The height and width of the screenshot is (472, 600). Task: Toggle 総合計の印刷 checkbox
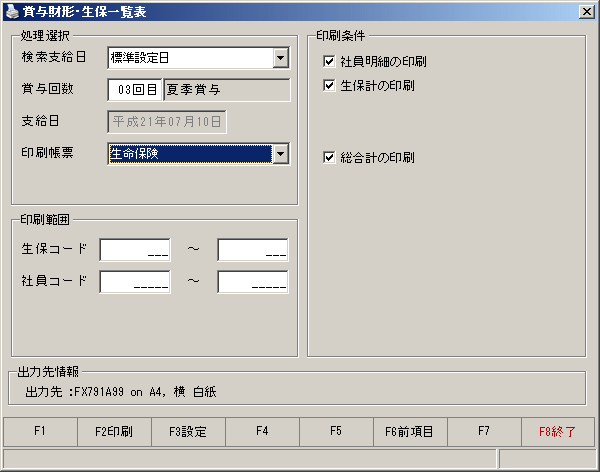(x=329, y=157)
